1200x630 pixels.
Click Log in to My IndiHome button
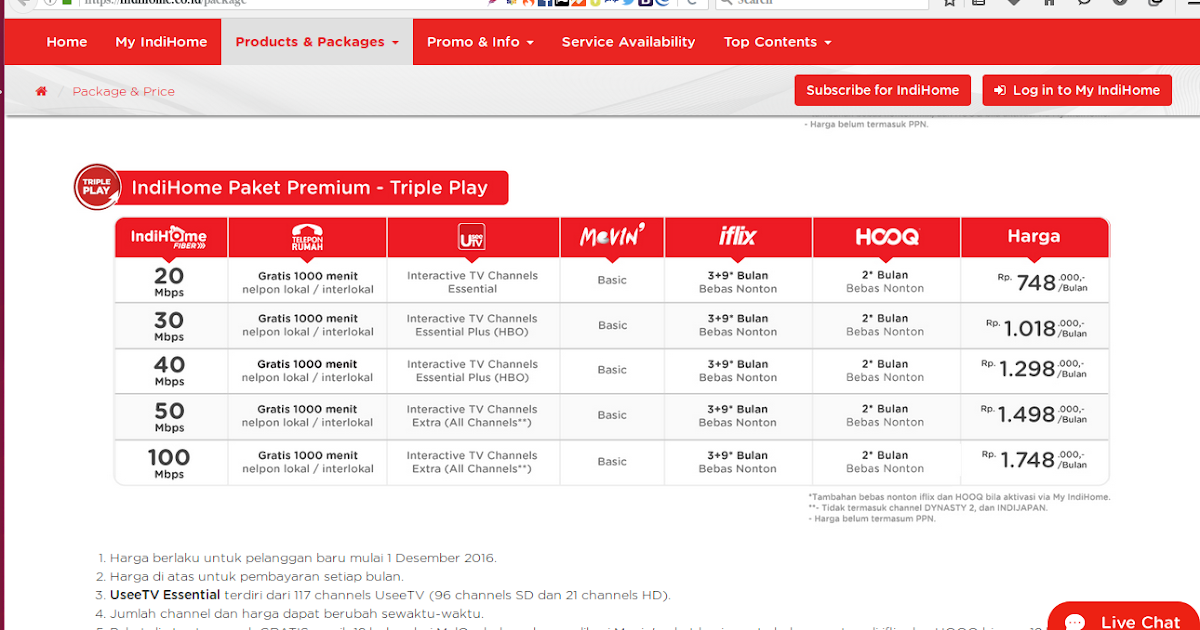point(1077,90)
